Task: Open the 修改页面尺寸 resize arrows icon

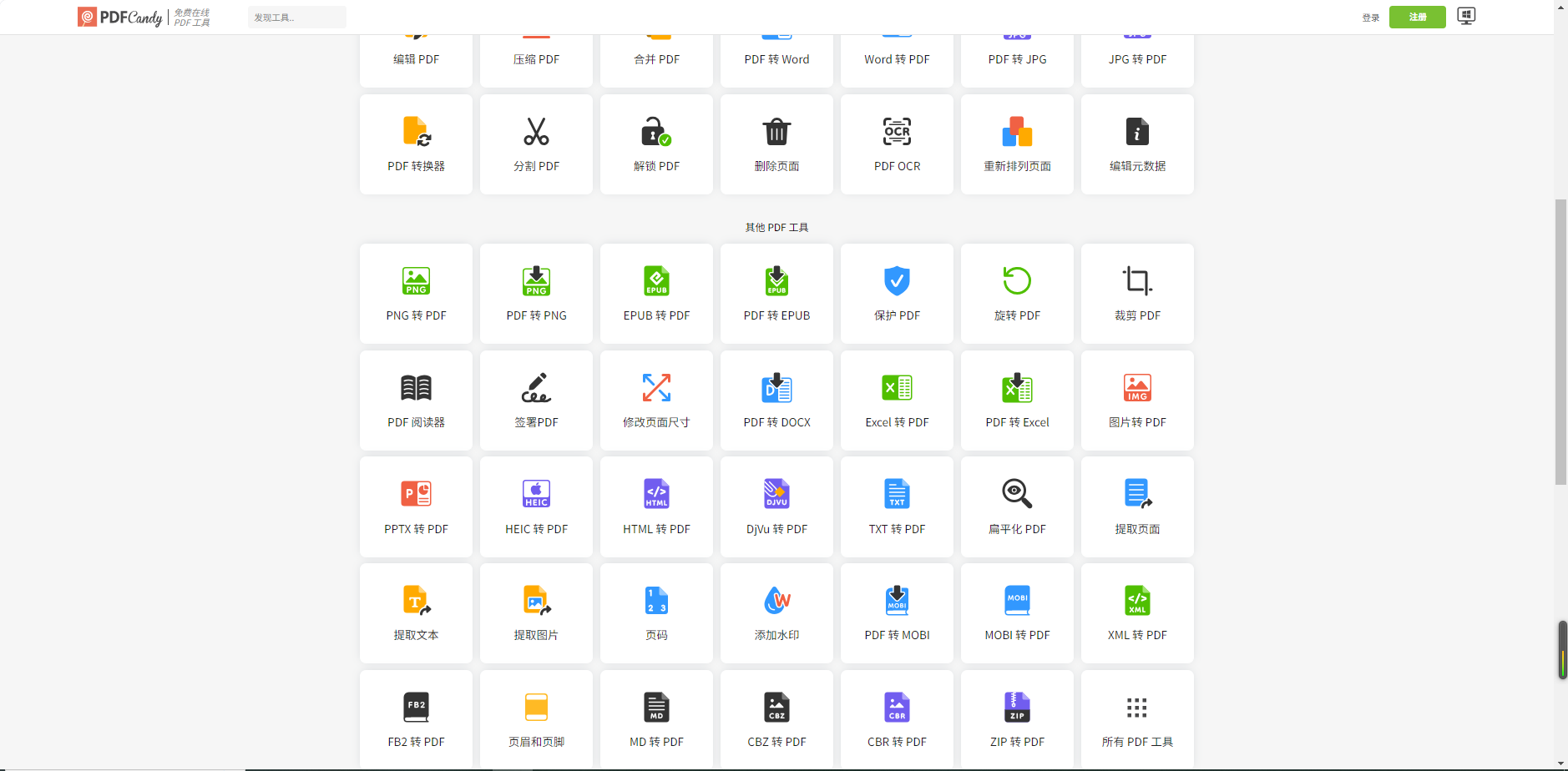Action: tap(656, 388)
